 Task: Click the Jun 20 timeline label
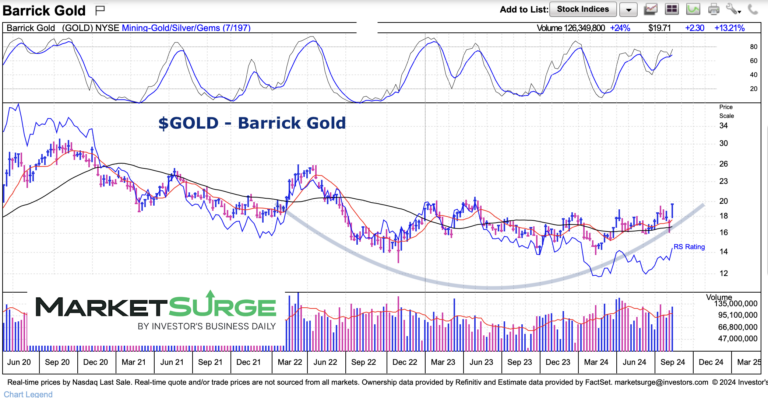19,362
